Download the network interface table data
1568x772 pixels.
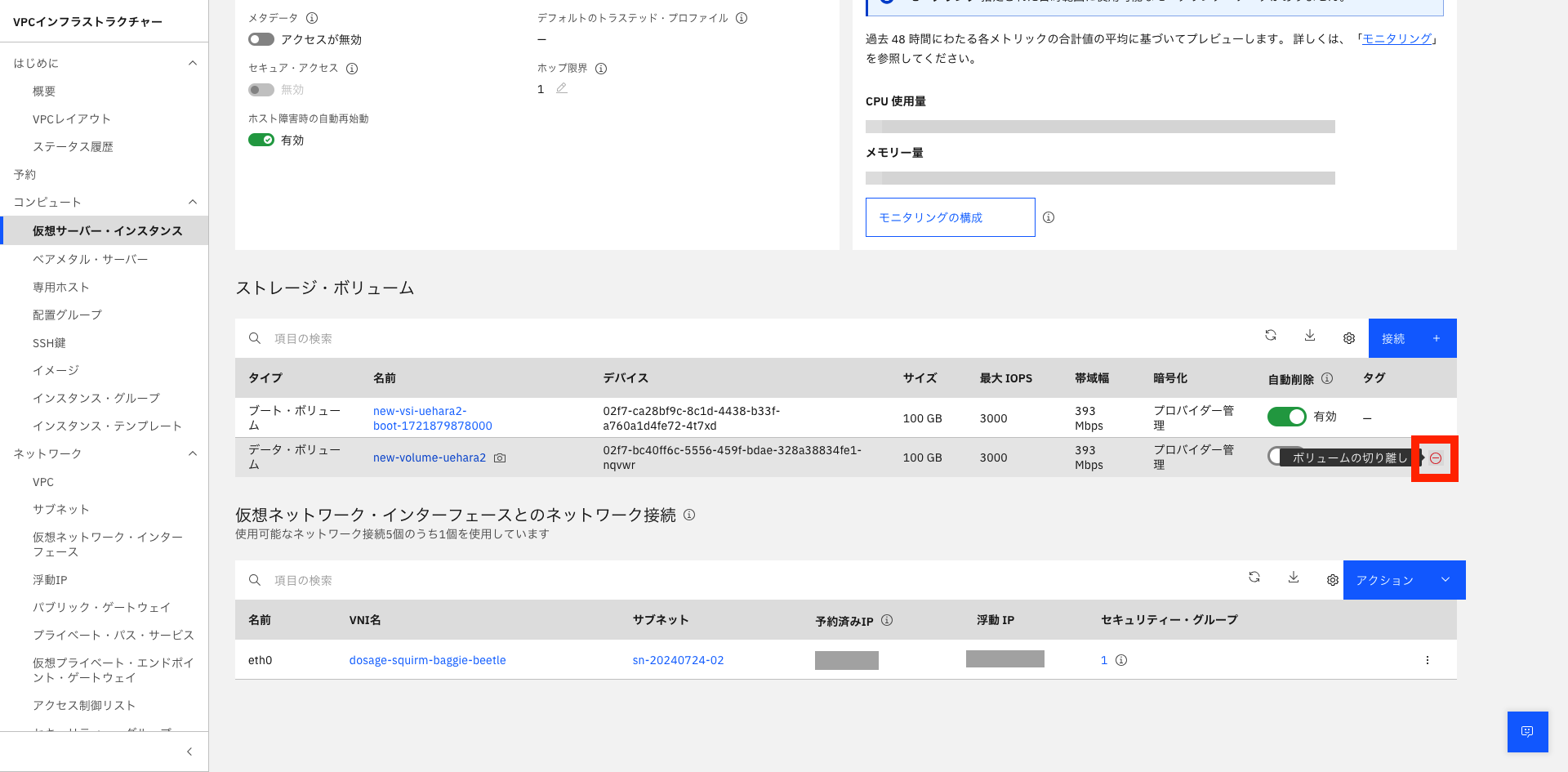(x=1294, y=578)
